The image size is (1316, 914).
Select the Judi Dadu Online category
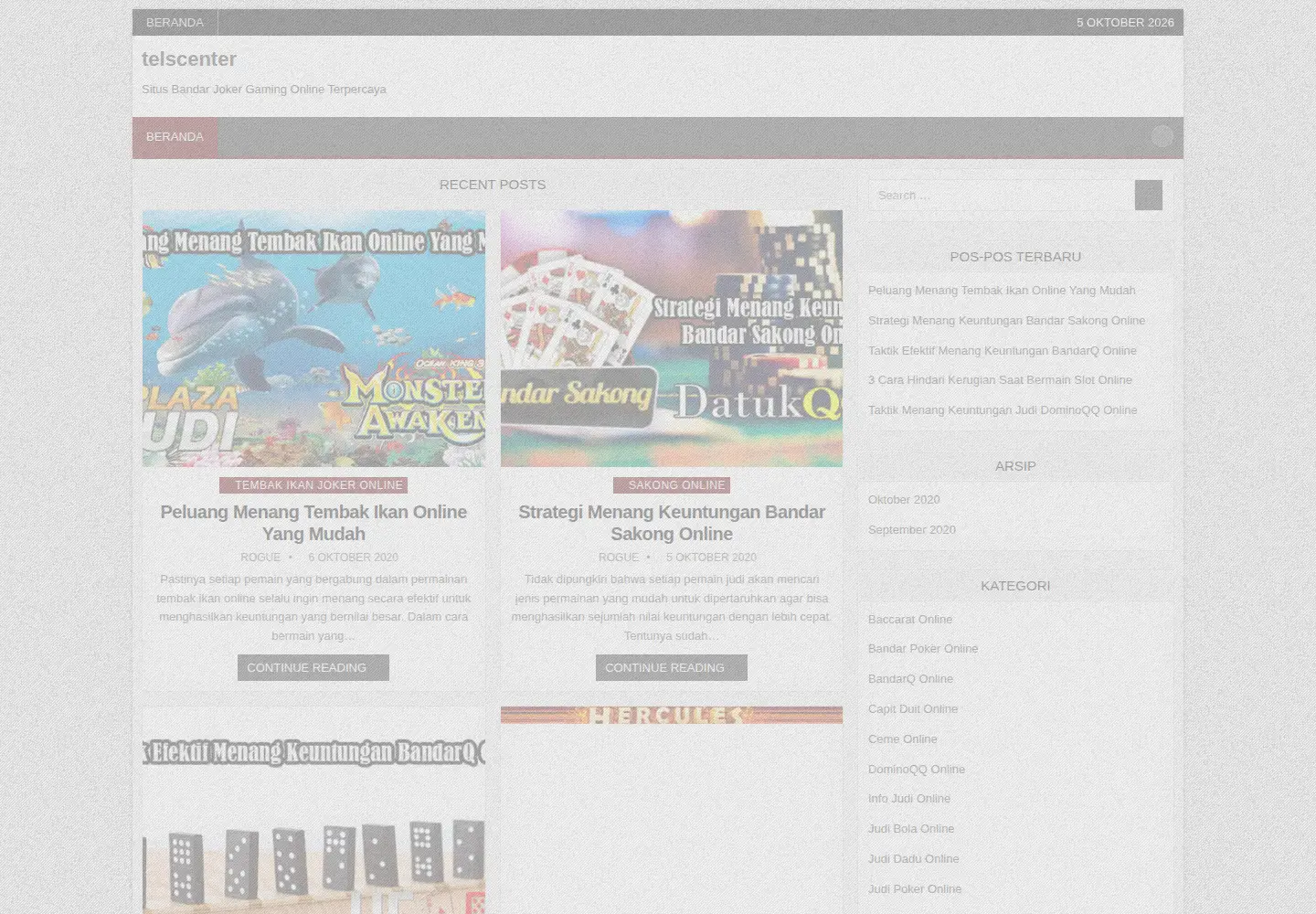coord(914,858)
